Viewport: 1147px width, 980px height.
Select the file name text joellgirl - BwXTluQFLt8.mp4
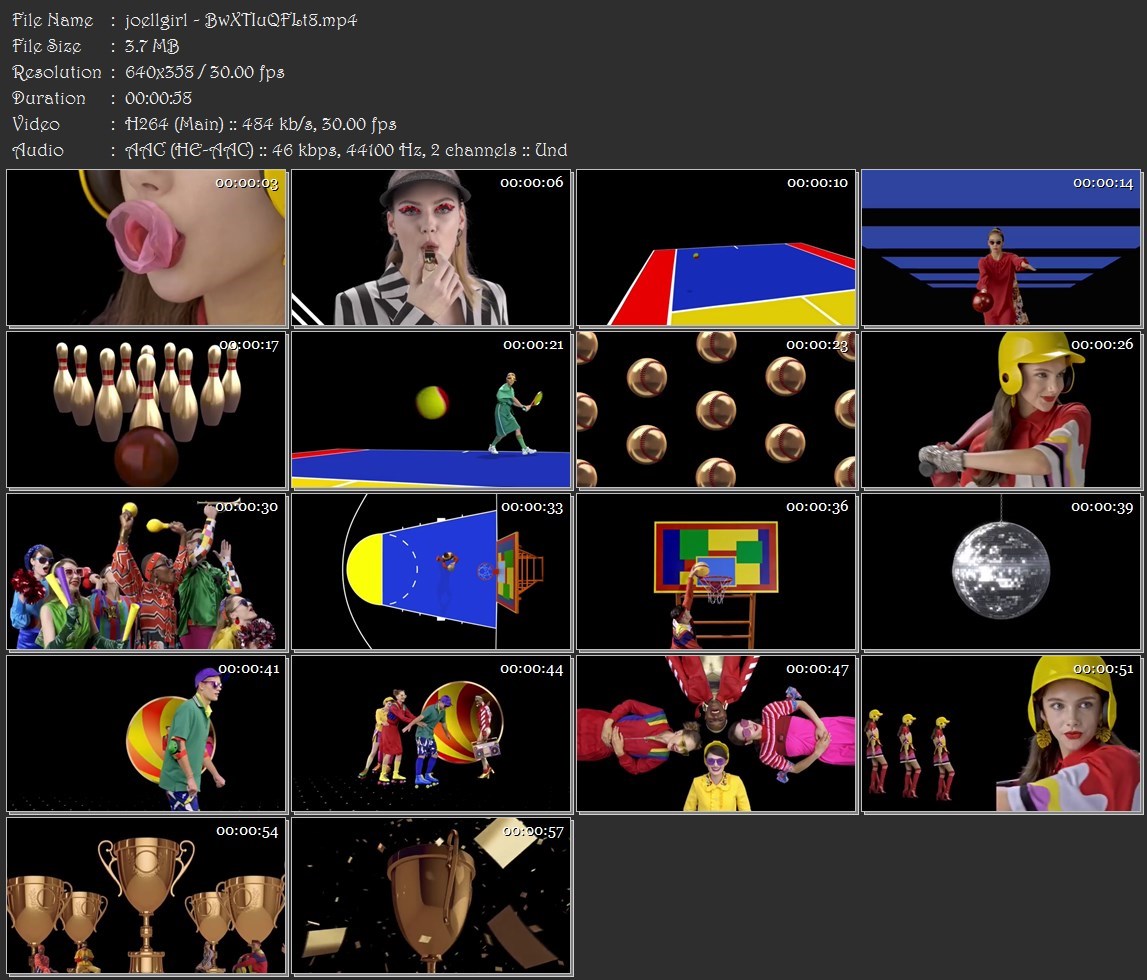[x=241, y=20]
